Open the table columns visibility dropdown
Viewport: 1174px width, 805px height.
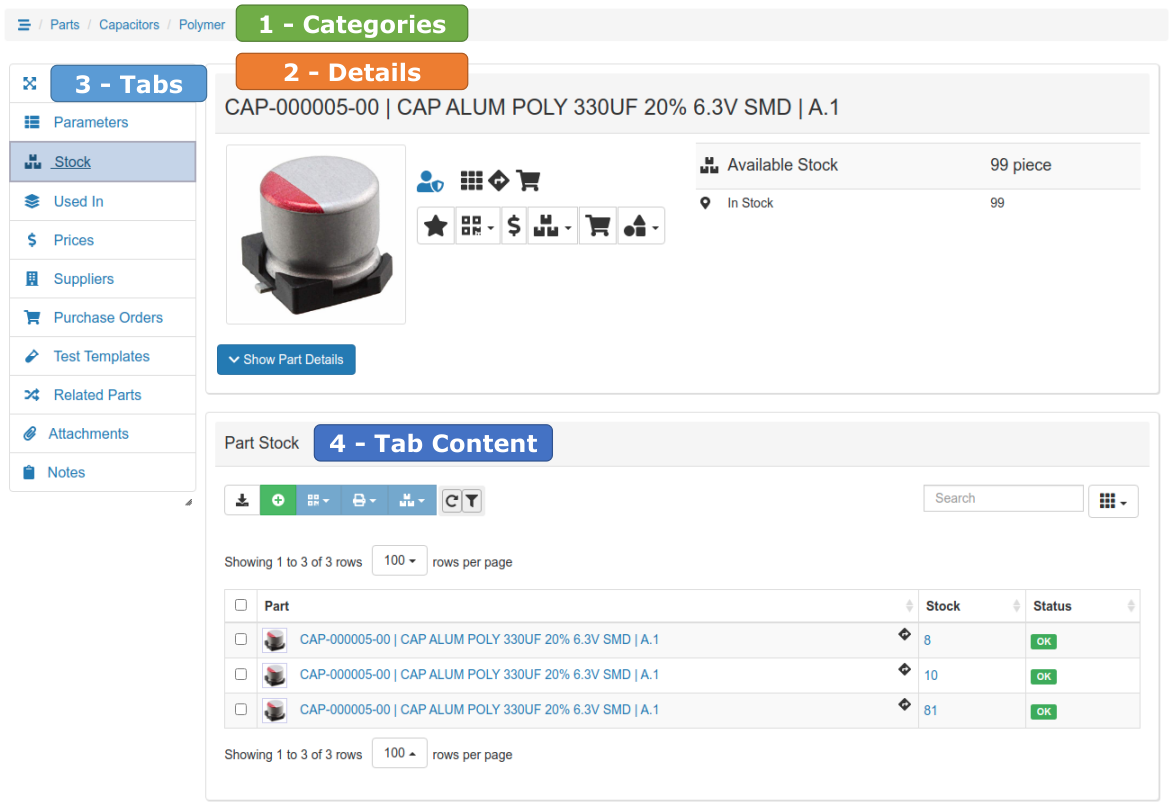coord(1112,501)
